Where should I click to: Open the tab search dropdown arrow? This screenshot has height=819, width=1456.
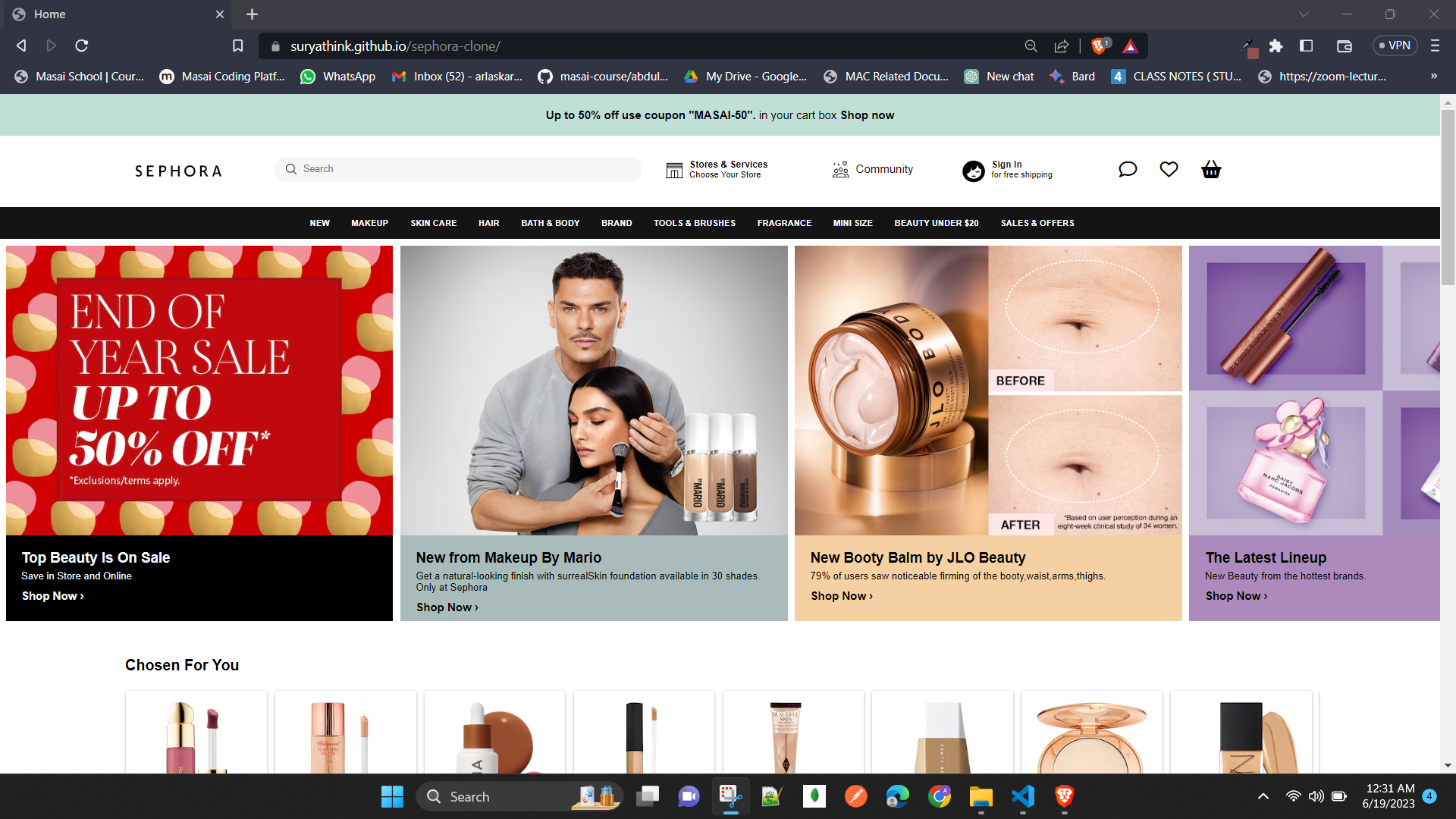1304,14
